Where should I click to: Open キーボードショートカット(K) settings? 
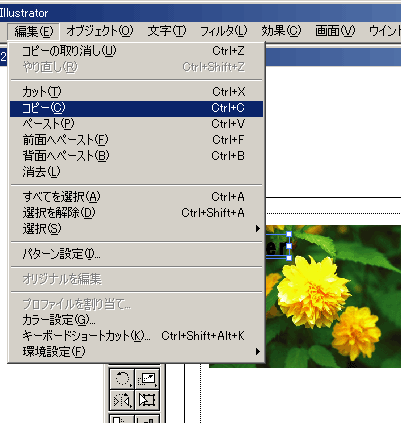pos(136,336)
